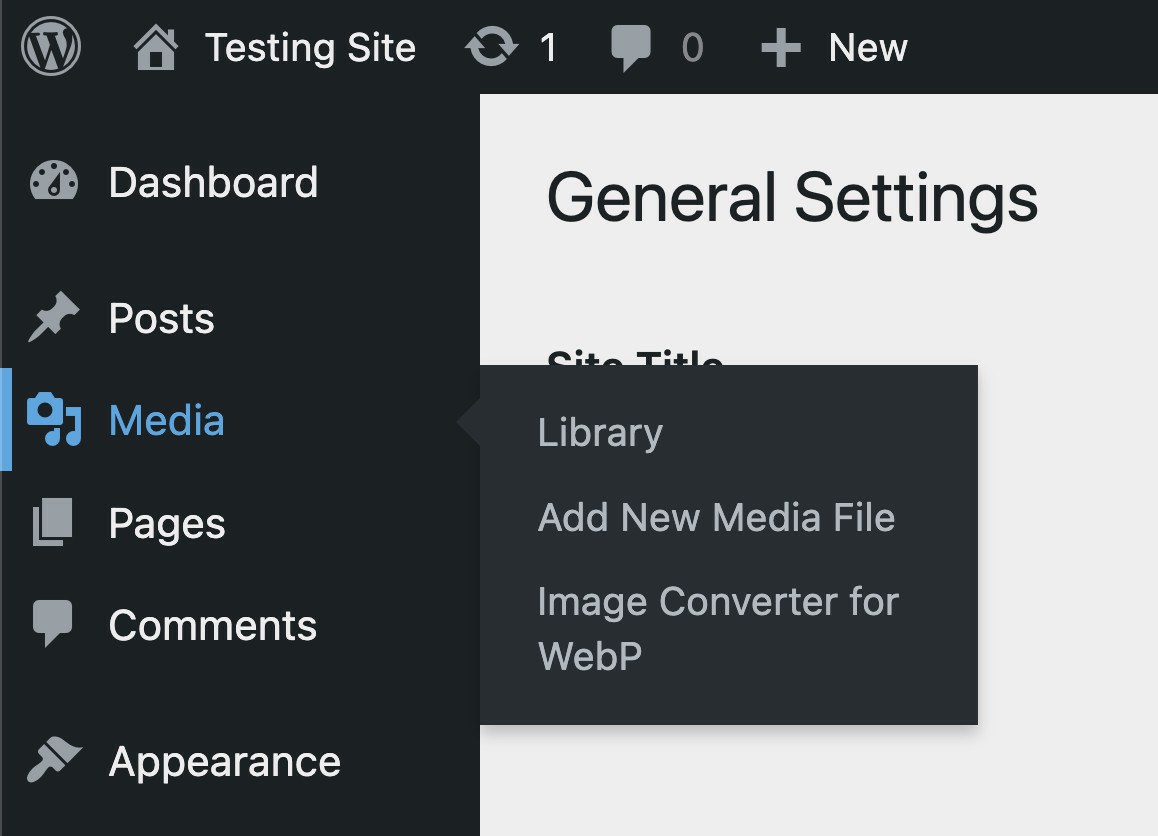Click the Pages stacked sheets icon
The image size is (1158, 836).
[x=54, y=524]
